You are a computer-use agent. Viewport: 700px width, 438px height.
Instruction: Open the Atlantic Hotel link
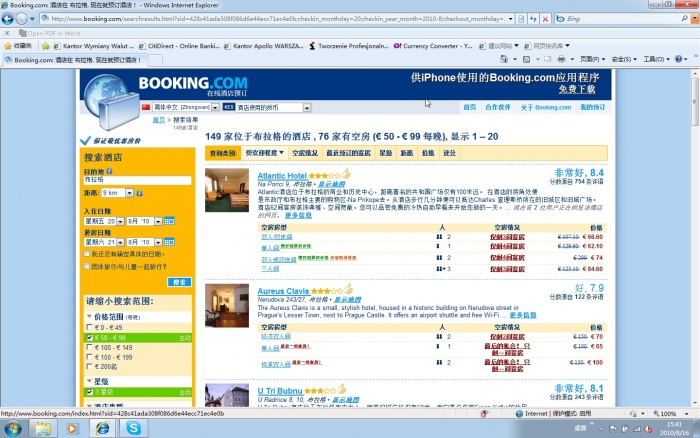254,175
